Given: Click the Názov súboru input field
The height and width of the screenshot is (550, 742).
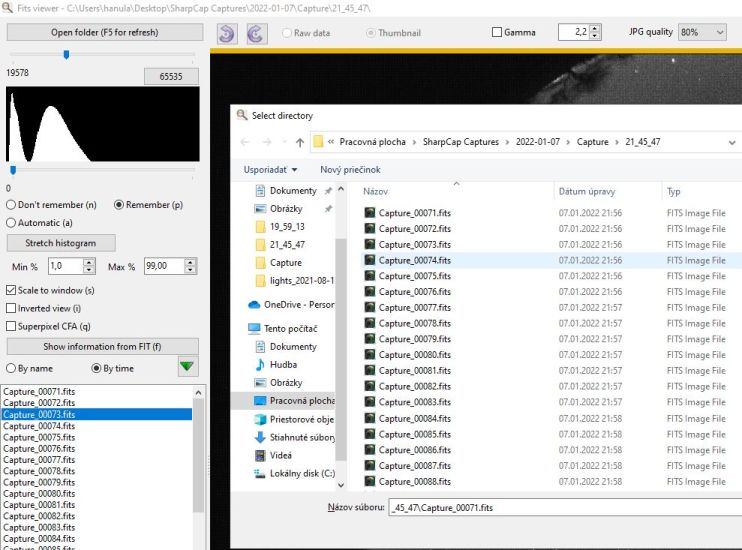Looking at the screenshot, I should point(565,507).
